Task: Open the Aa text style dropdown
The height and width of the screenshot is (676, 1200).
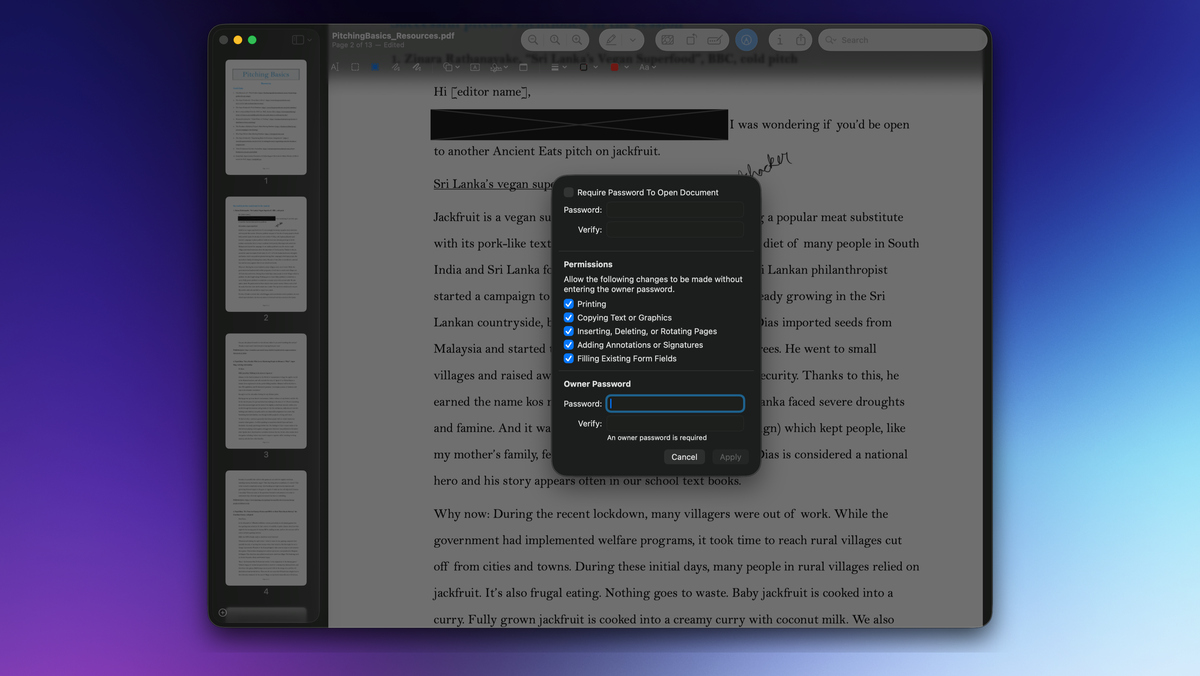Action: click(647, 68)
